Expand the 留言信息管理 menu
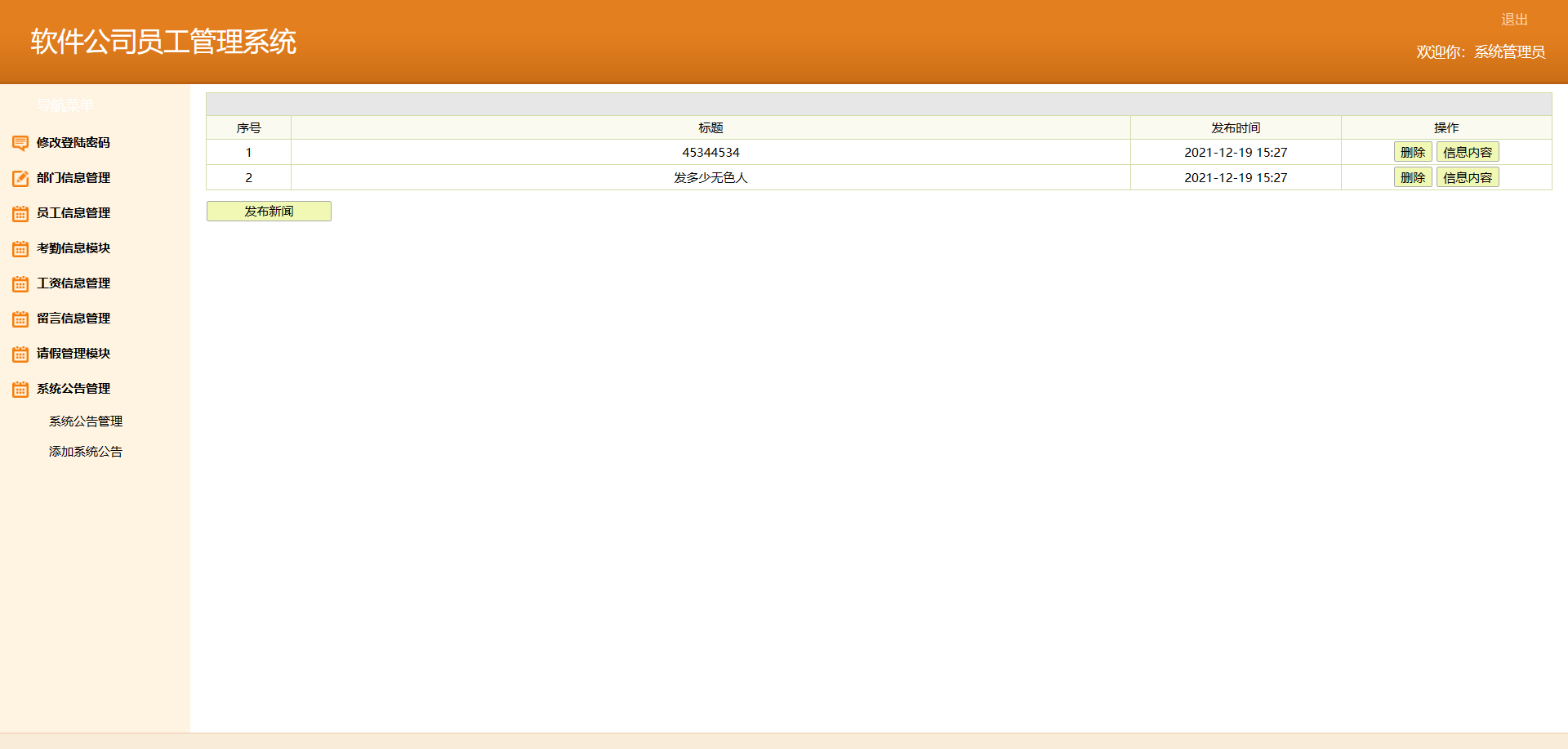The width and height of the screenshot is (1568, 749). coord(73,318)
